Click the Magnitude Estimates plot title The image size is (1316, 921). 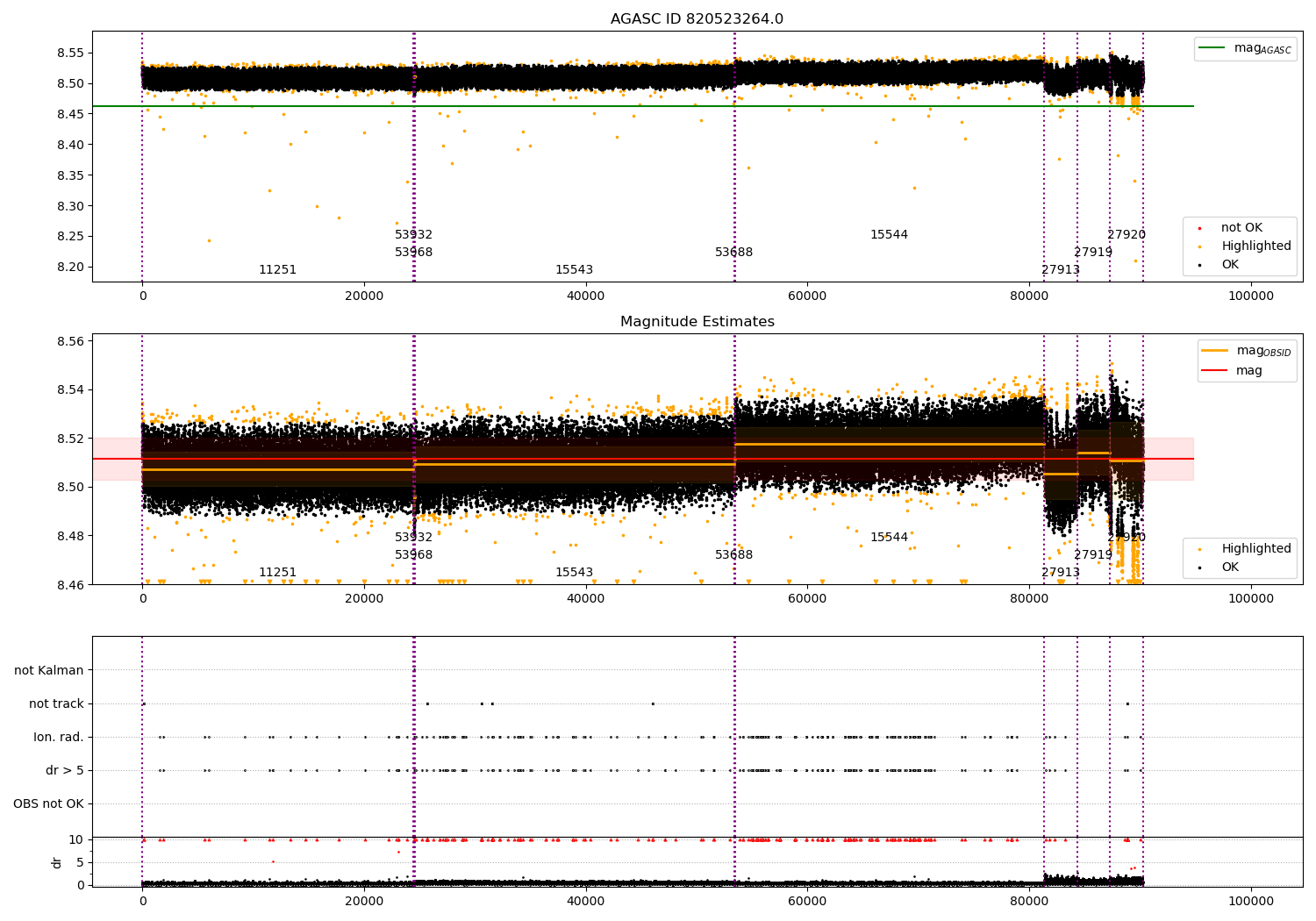click(x=697, y=322)
